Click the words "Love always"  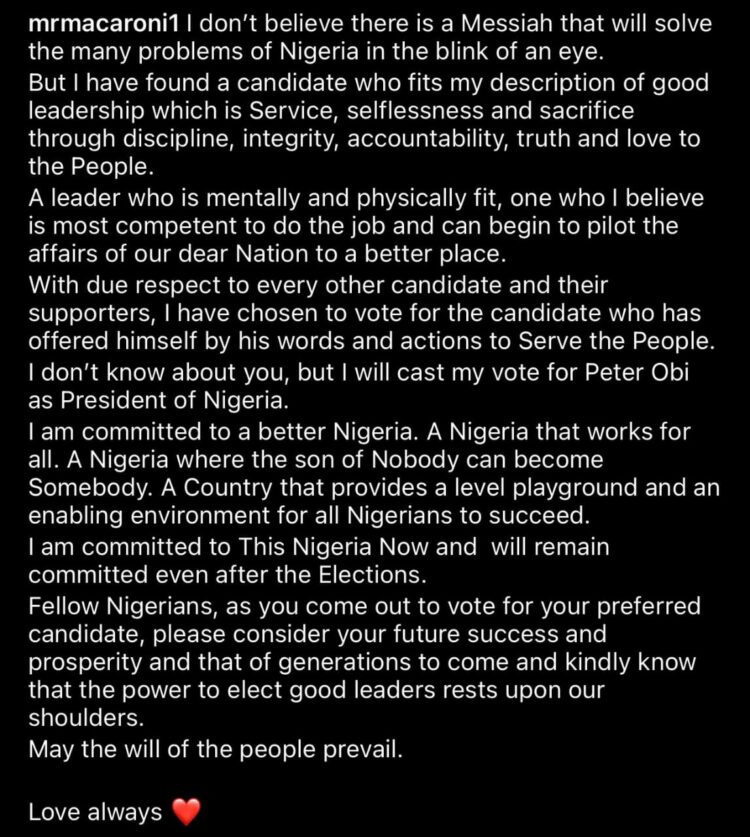pos(95,812)
